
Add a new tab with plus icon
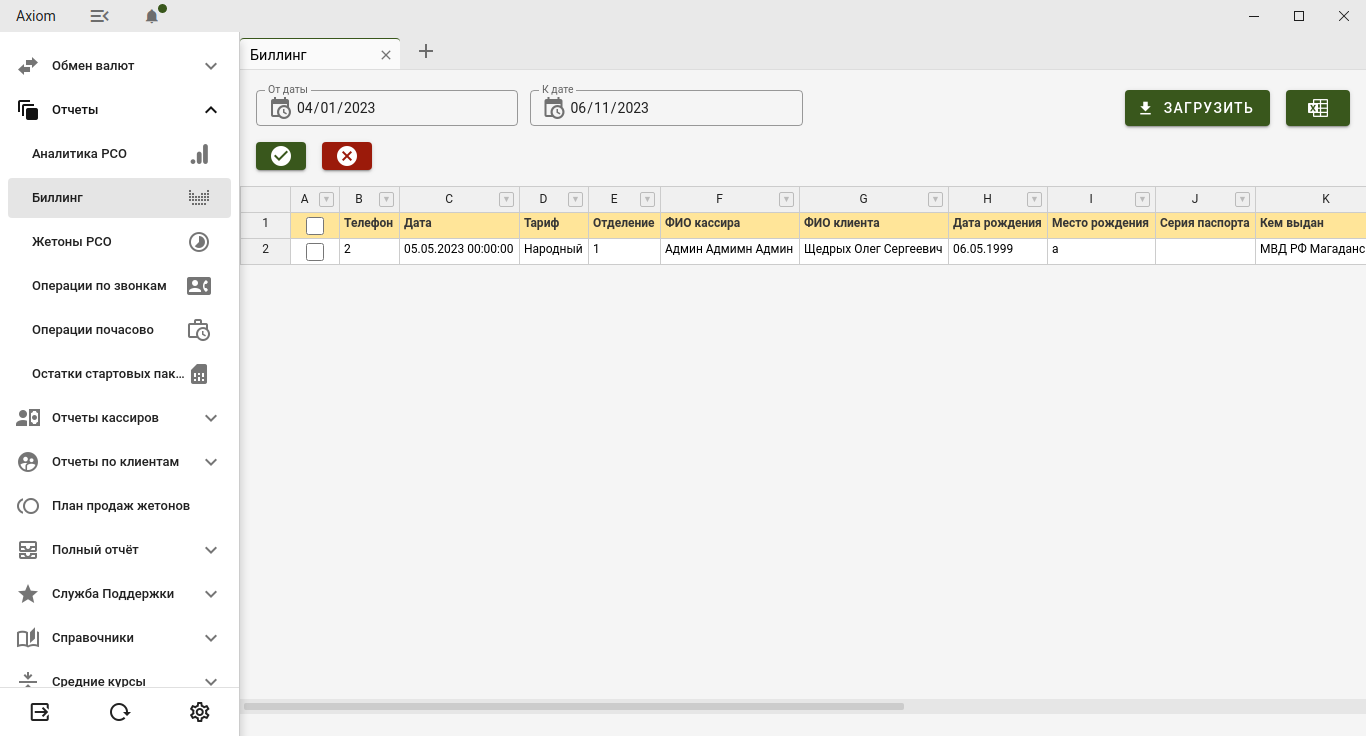pos(425,51)
